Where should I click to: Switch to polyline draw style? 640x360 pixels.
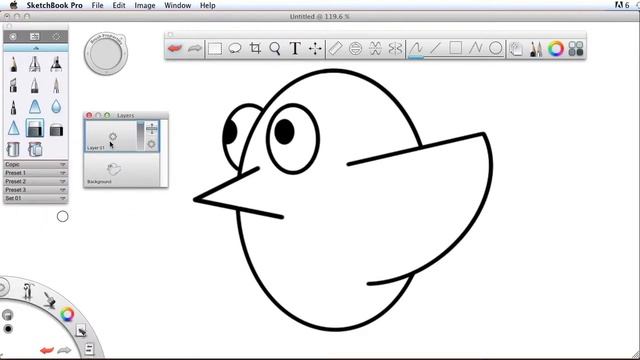pyautogui.click(x=476, y=49)
